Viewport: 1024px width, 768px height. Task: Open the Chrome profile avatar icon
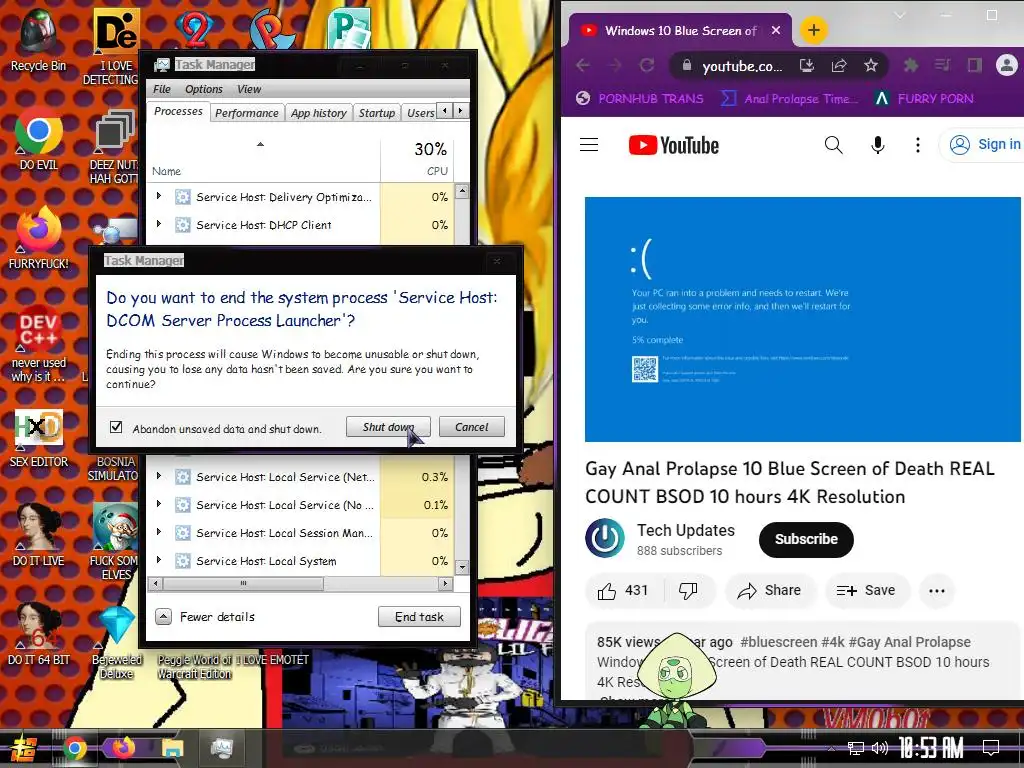[x=1006, y=65]
